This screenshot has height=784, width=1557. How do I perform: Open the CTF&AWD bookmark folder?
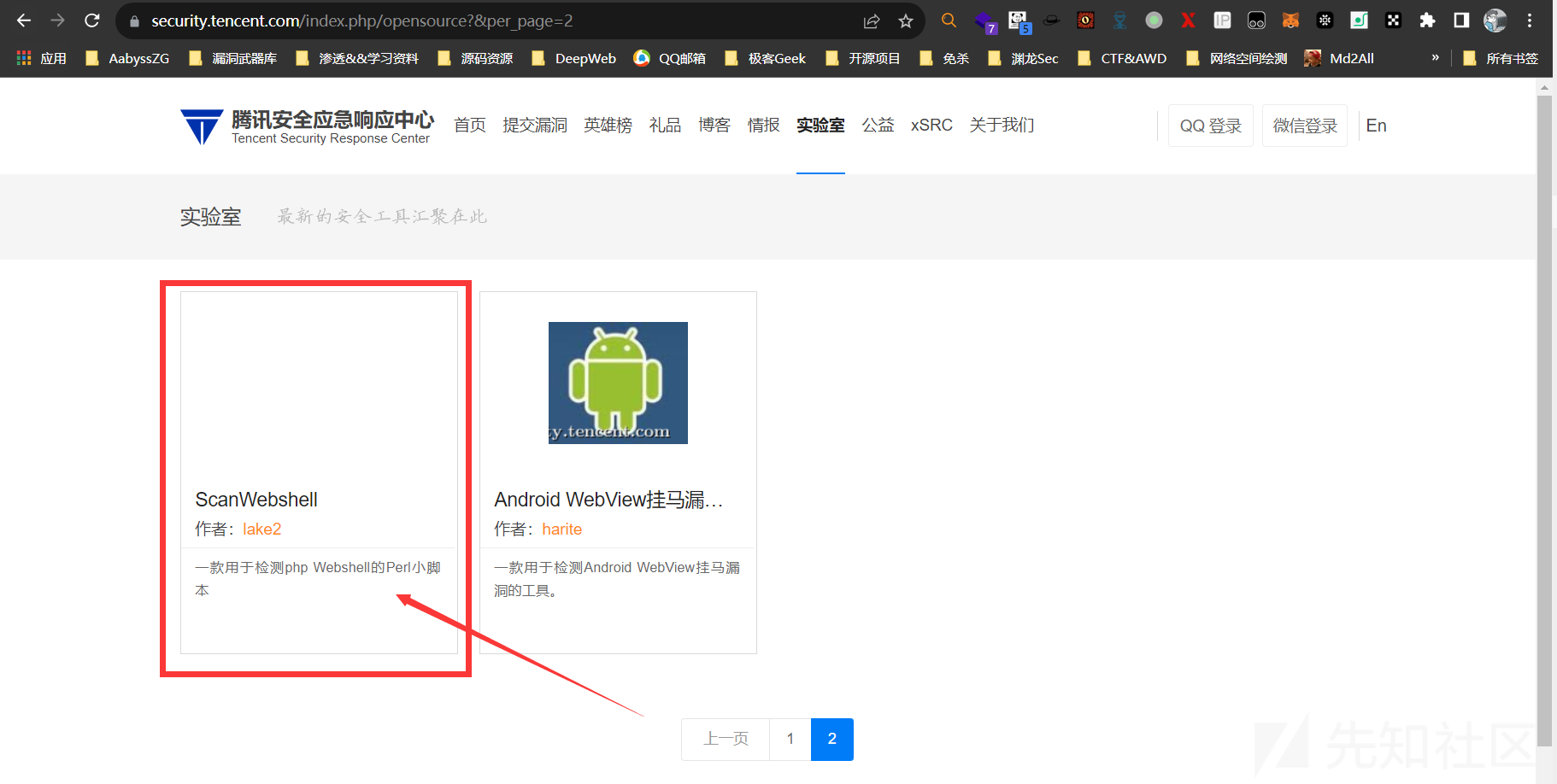click(x=1122, y=58)
